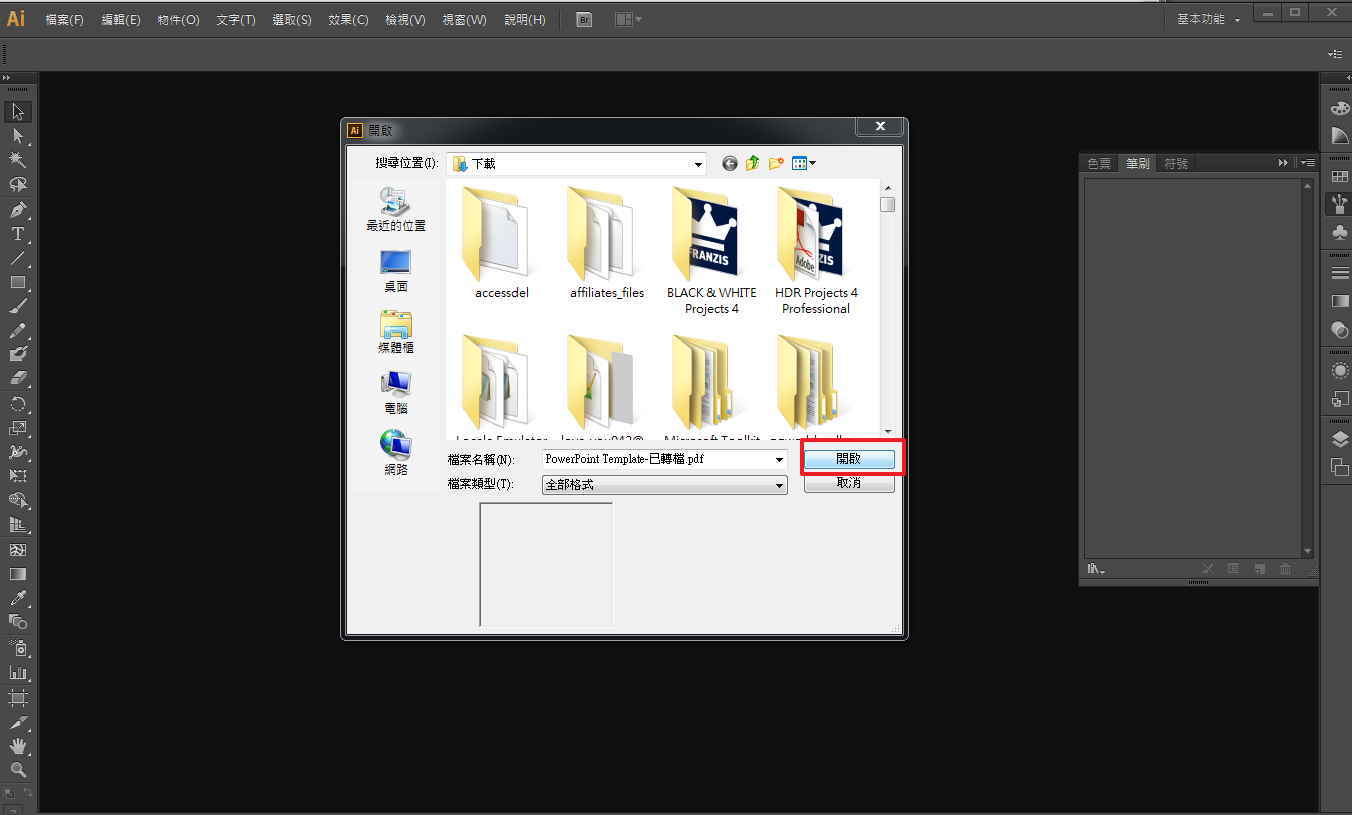The height and width of the screenshot is (815, 1352).
Task: Click the 開啟 button to open file
Action: tap(849, 459)
